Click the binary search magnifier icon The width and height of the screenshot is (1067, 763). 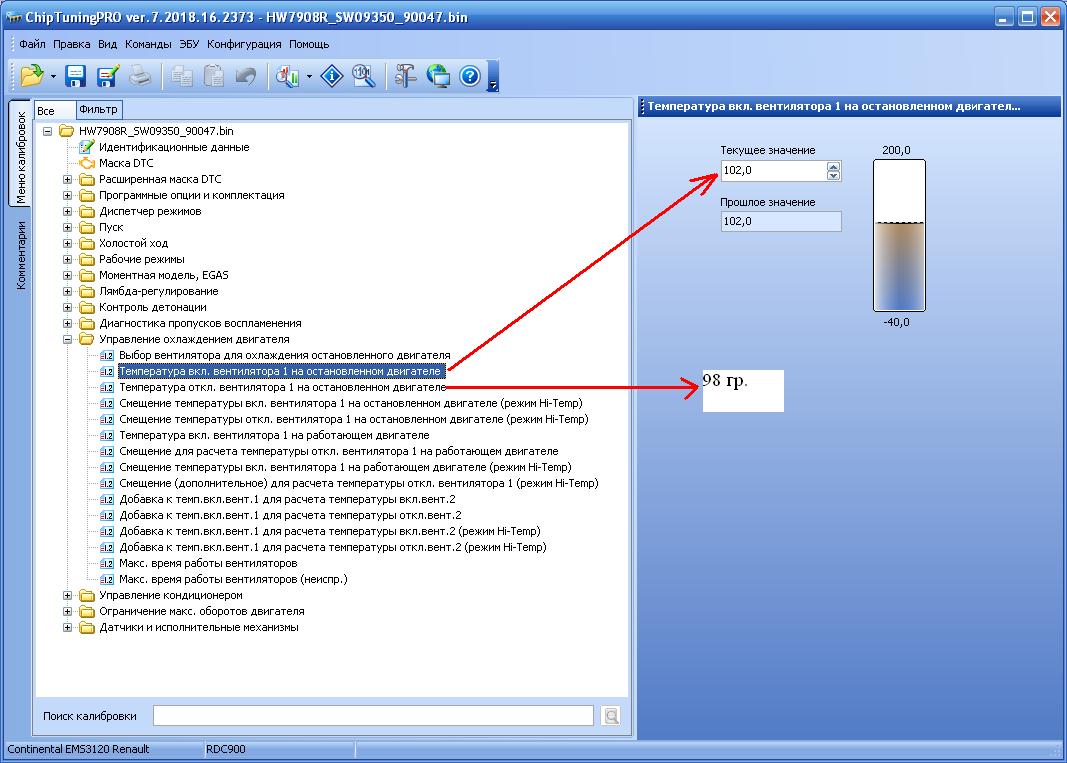pyautogui.click(x=364, y=76)
